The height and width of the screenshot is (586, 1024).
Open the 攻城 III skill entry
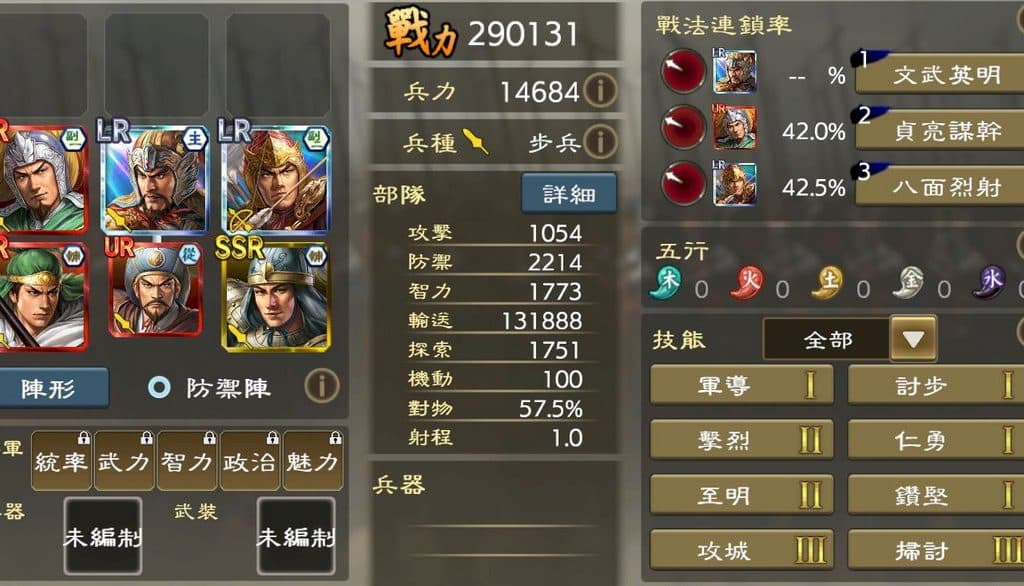[742, 550]
